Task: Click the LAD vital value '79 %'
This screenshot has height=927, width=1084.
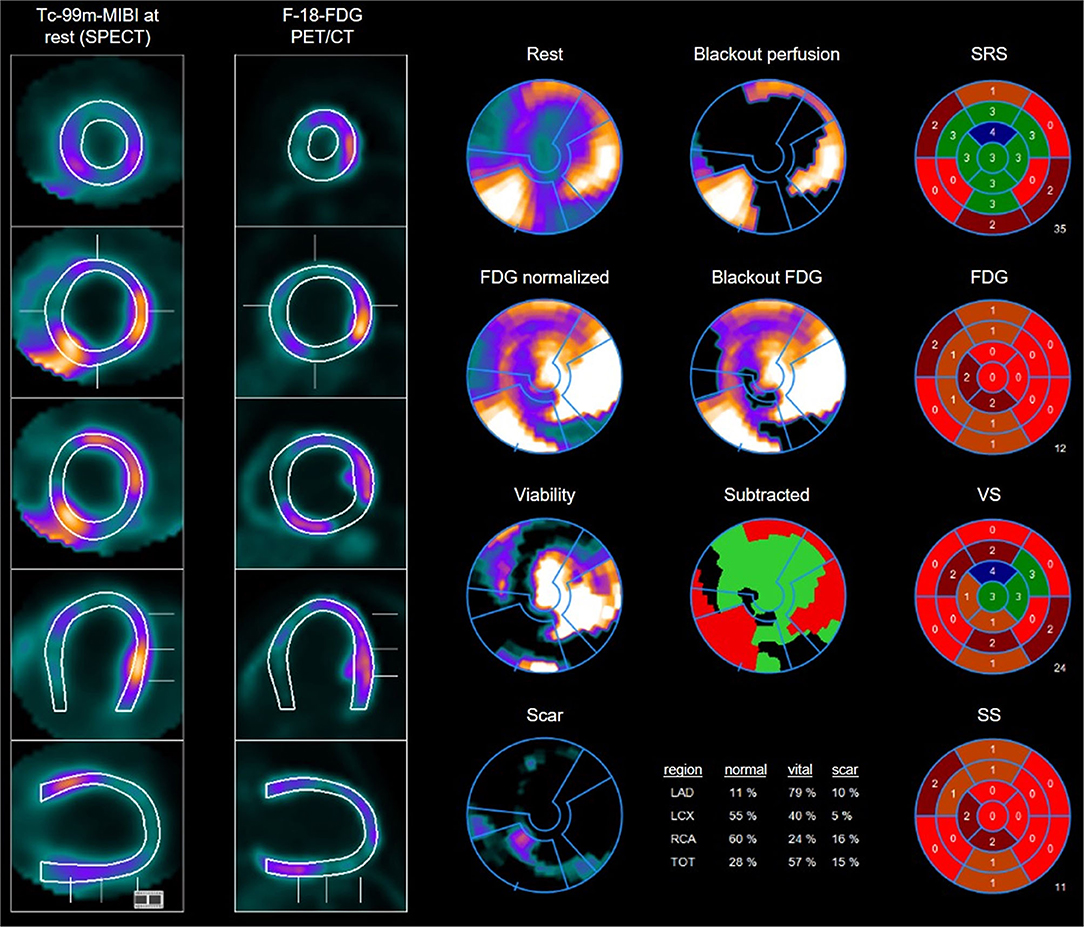Action: (x=802, y=793)
